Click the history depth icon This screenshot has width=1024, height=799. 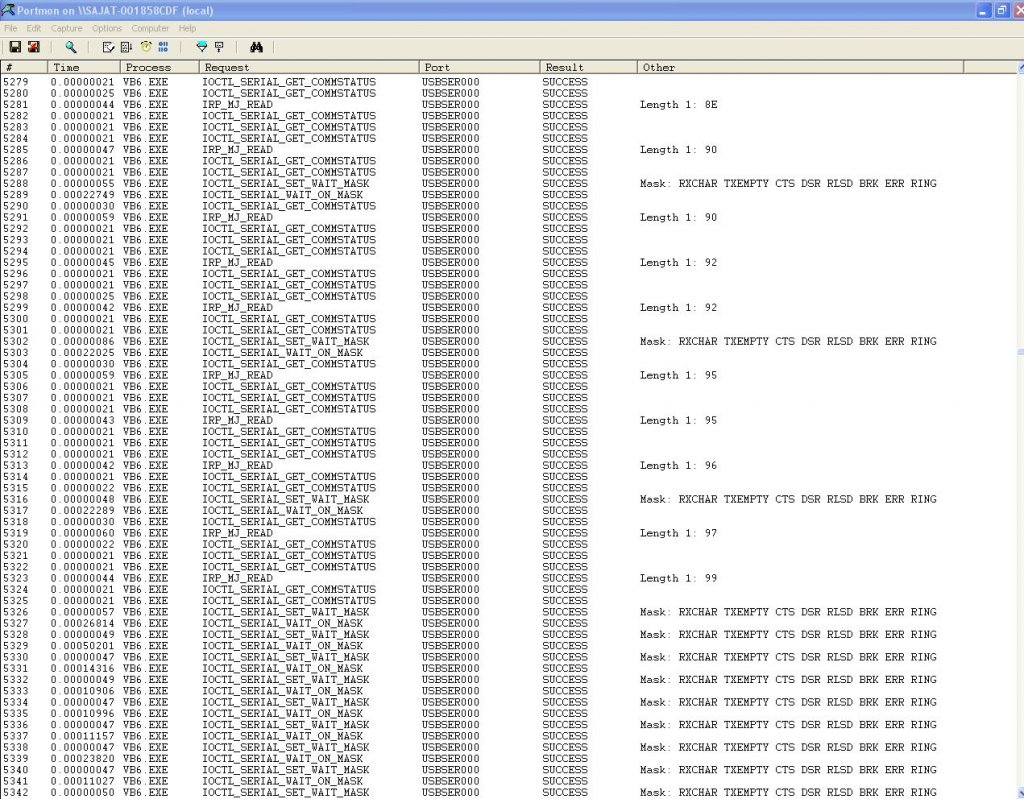pos(219,47)
